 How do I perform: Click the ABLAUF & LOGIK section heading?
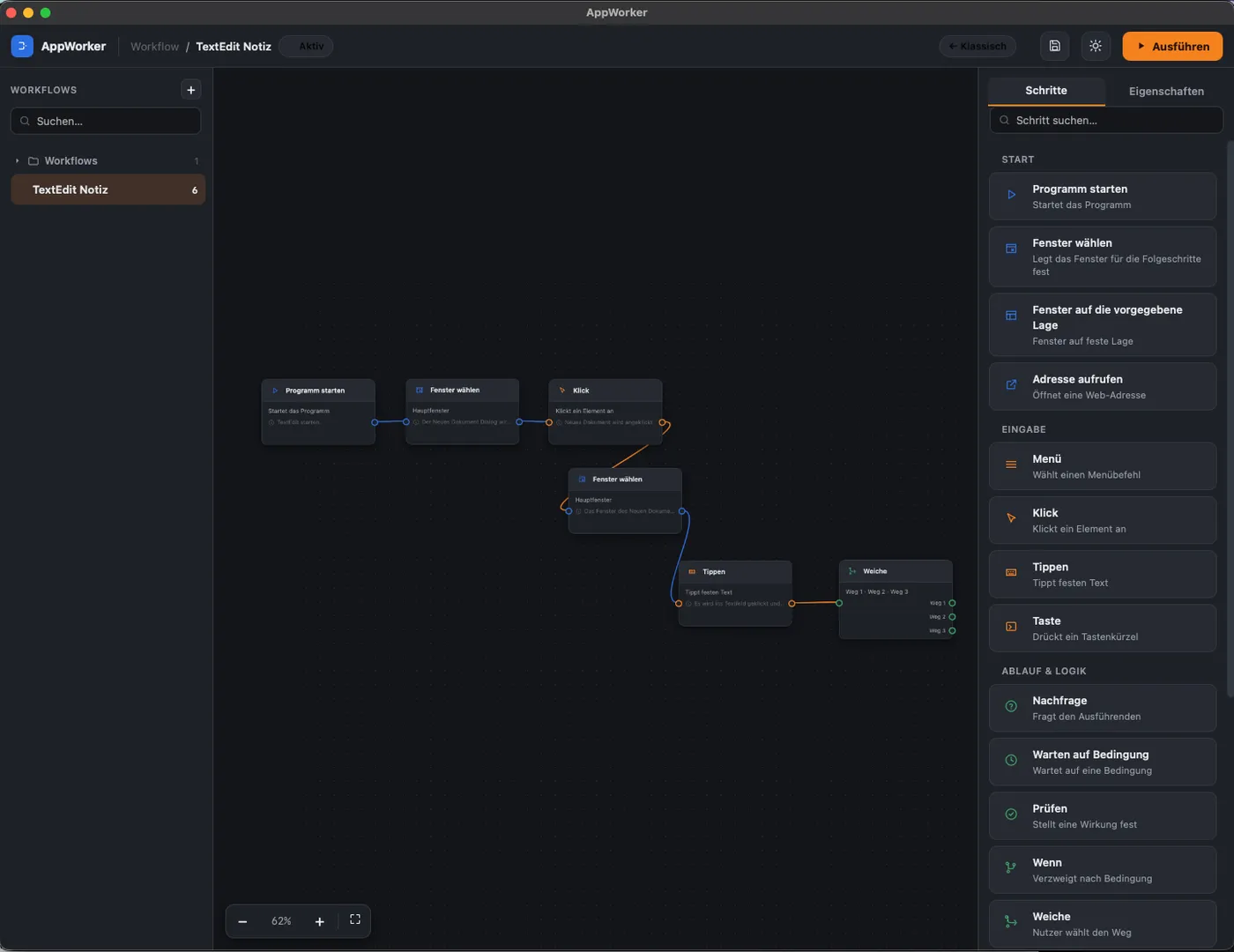(x=1044, y=671)
